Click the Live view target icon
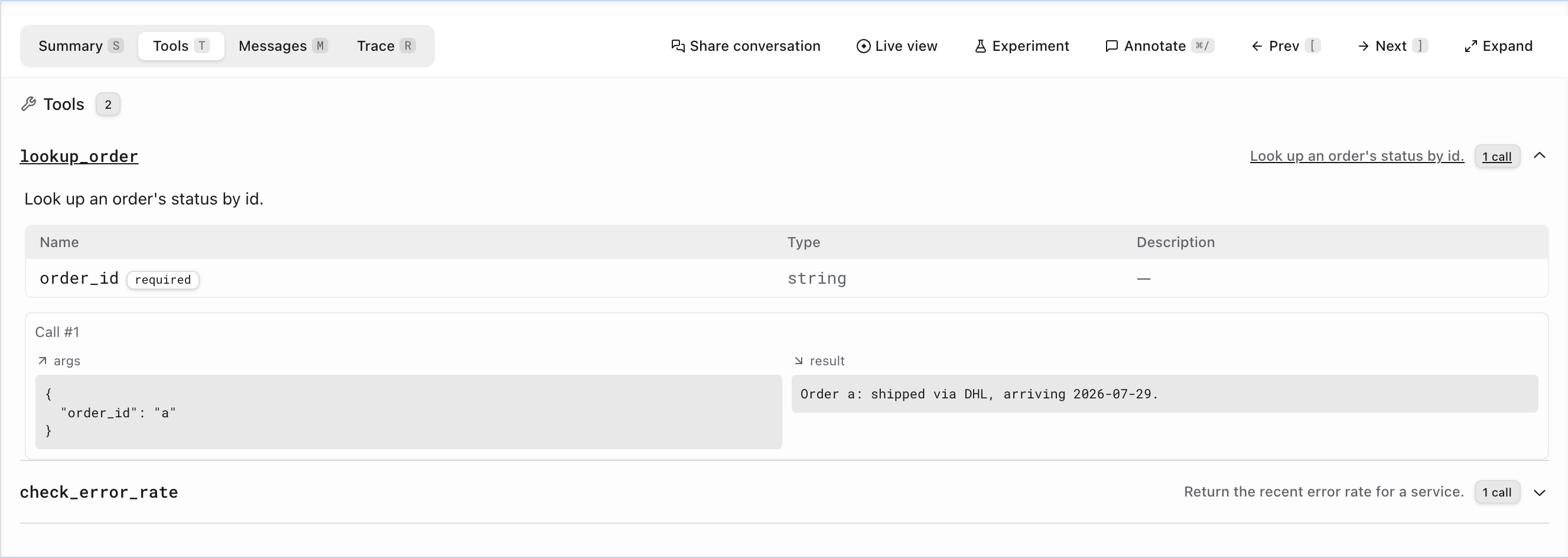Viewport: 1568px width, 558px height. point(863,46)
